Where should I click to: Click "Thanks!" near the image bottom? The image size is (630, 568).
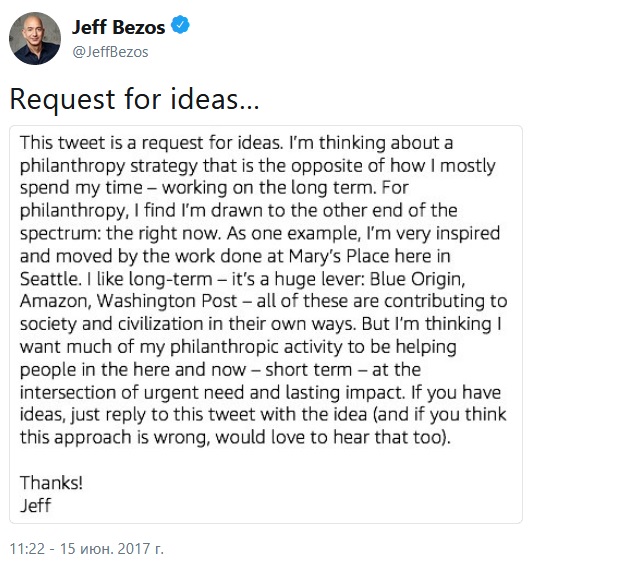click(x=52, y=482)
